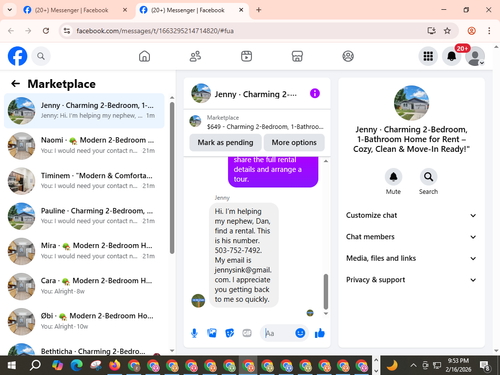Viewport: 500px width, 375px height.
Task: Open the Facebook Marketplace store icon
Action: pos(297,56)
